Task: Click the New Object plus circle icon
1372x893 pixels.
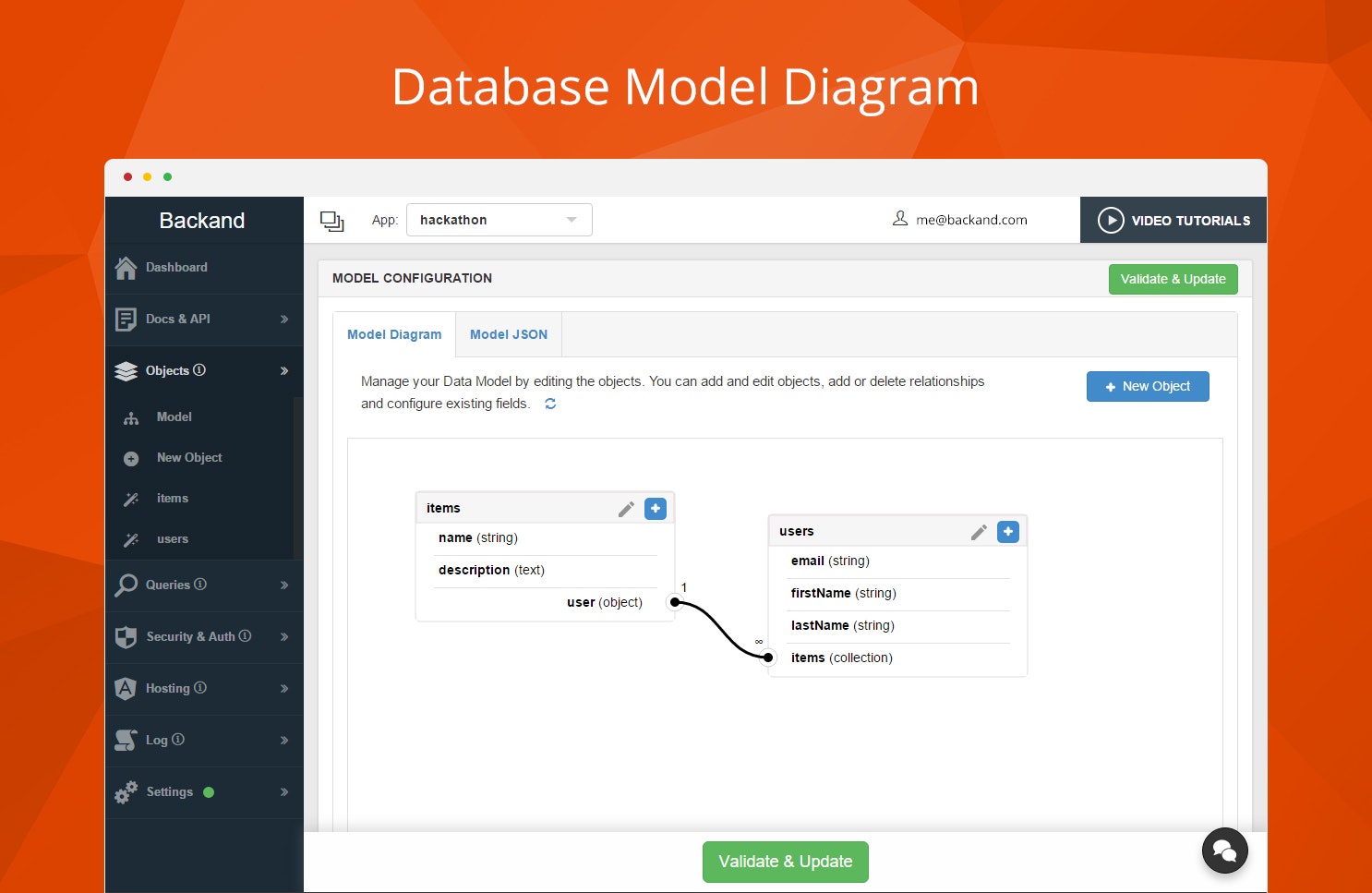Action: (131, 459)
